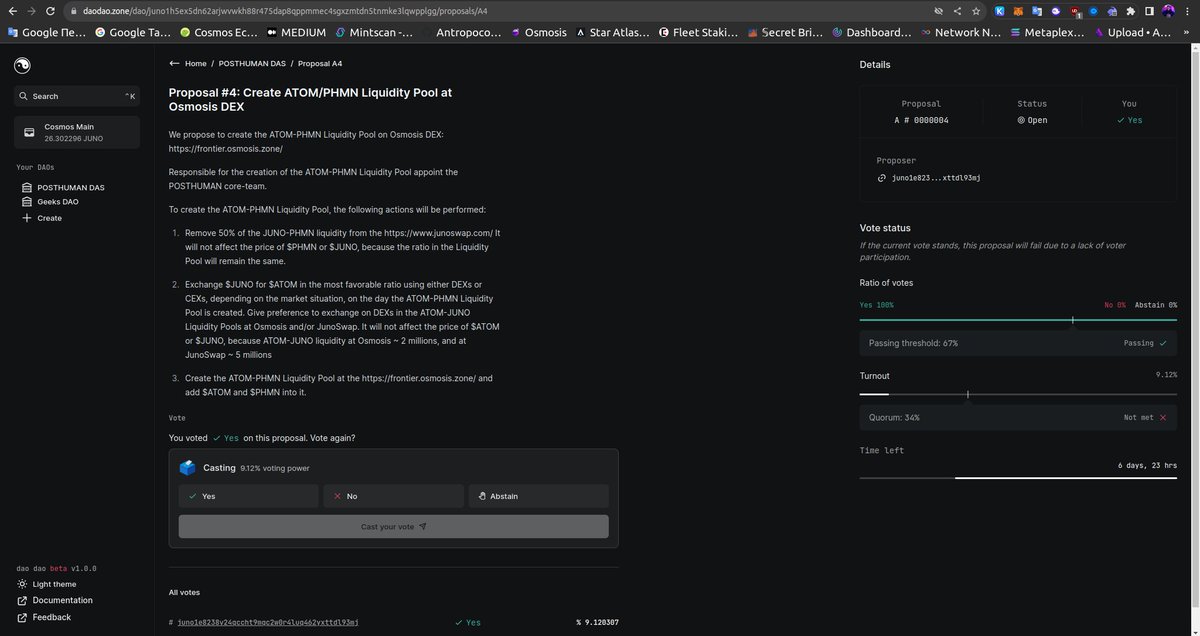Click the Time left progress bar
This screenshot has height=636, width=1200.
pos(1018,478)
